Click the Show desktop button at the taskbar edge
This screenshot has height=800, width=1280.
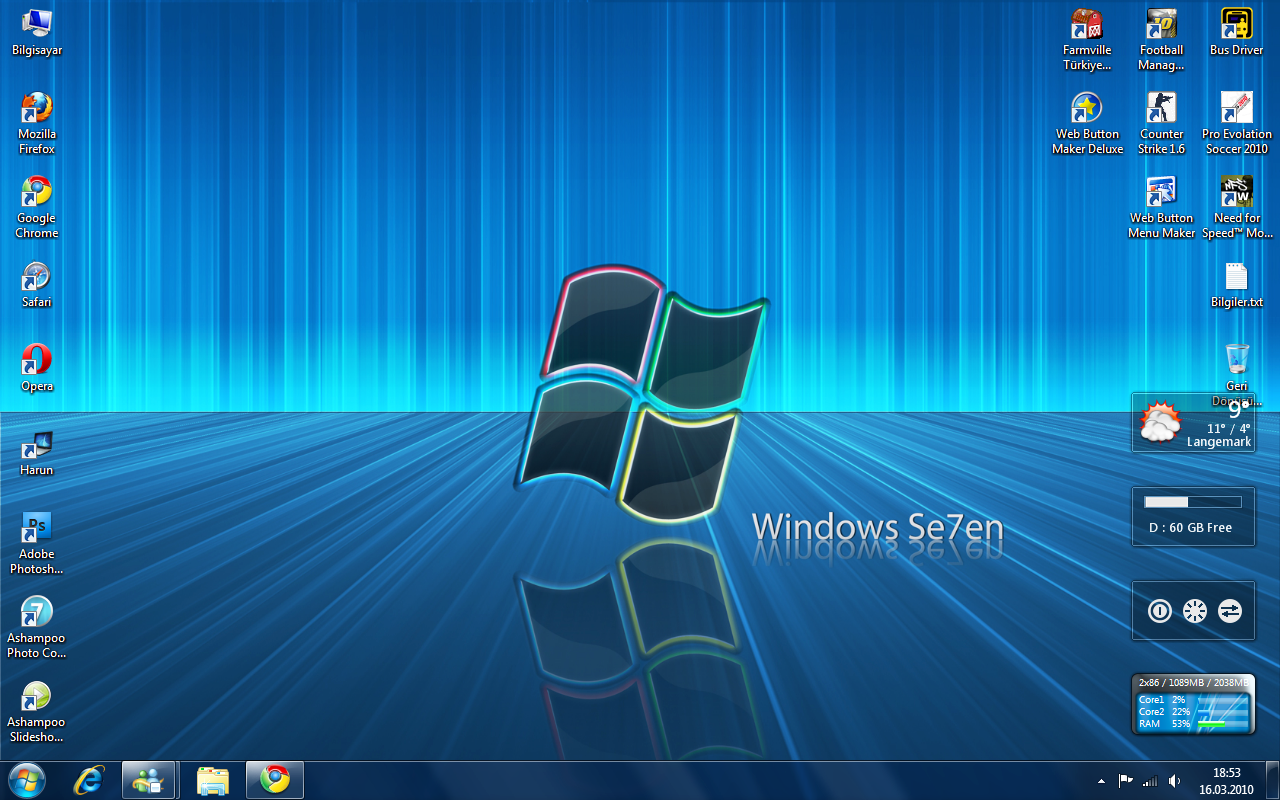1272,780
